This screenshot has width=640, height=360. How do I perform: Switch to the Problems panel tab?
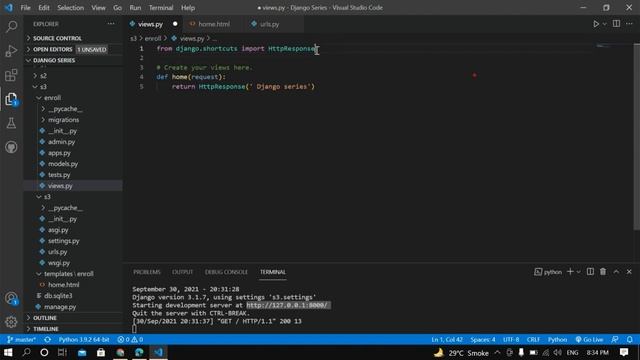pyautogui.click(x=147, y=272)
